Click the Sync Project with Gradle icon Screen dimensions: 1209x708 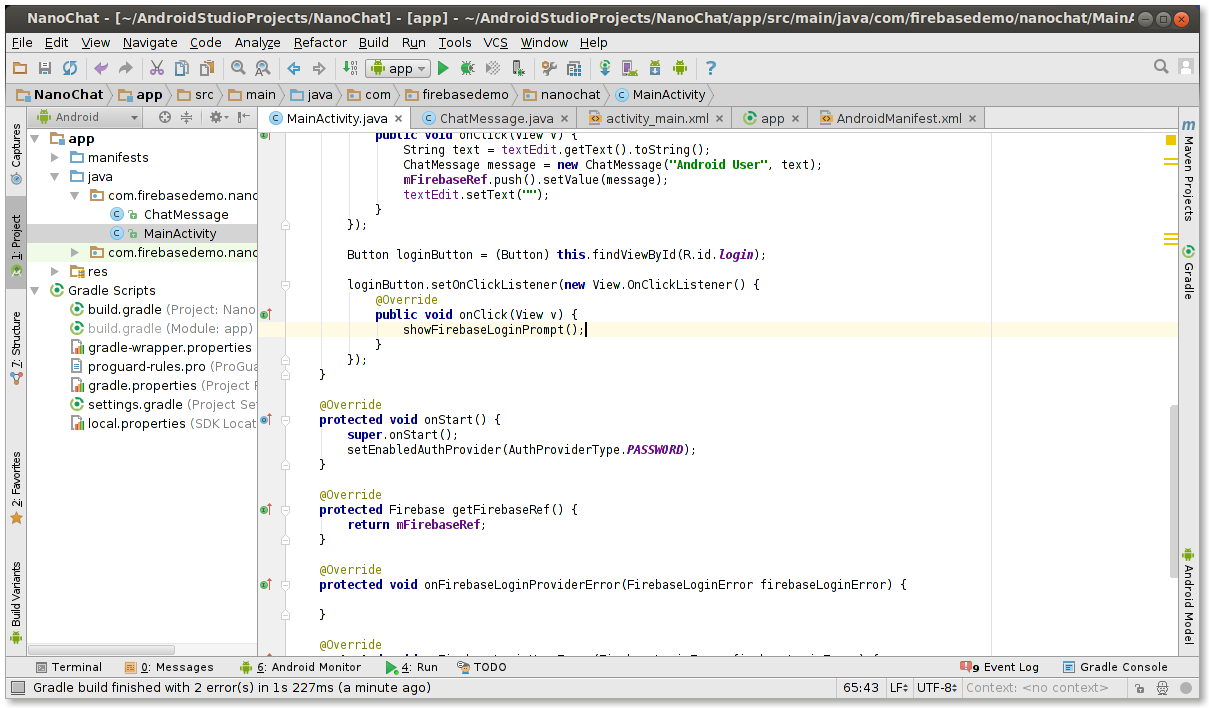[x=605, y=68]
